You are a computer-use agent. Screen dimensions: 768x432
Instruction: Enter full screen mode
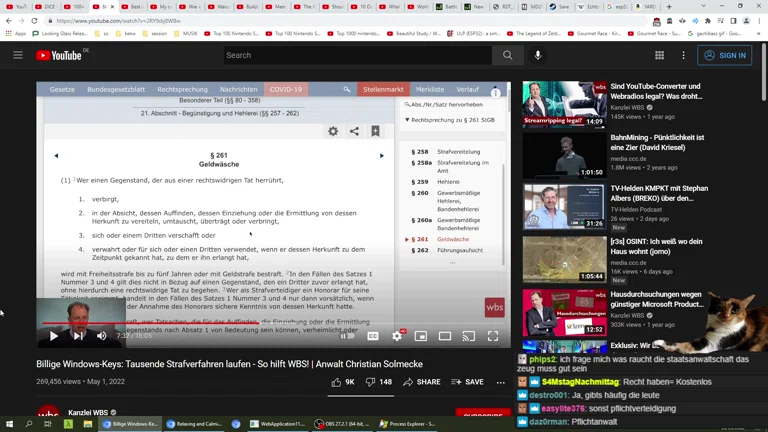click(493, 336)
